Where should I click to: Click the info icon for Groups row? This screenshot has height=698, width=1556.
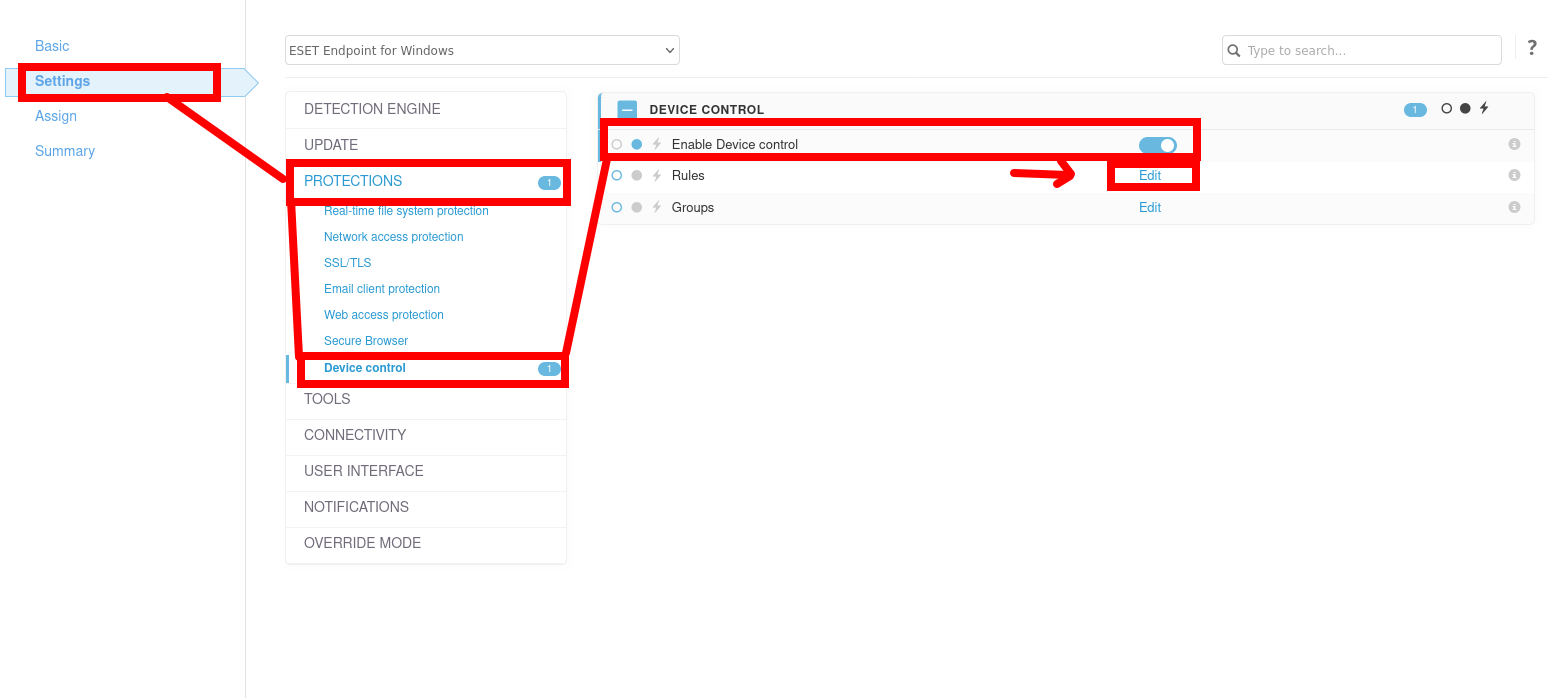click(1514, 207)
